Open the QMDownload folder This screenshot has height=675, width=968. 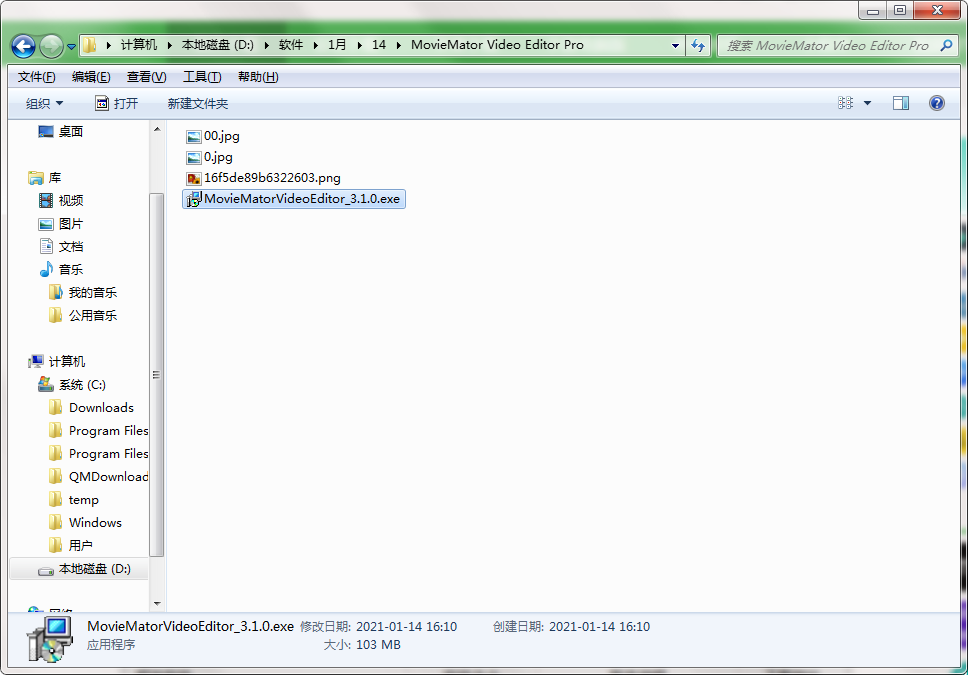108,477
